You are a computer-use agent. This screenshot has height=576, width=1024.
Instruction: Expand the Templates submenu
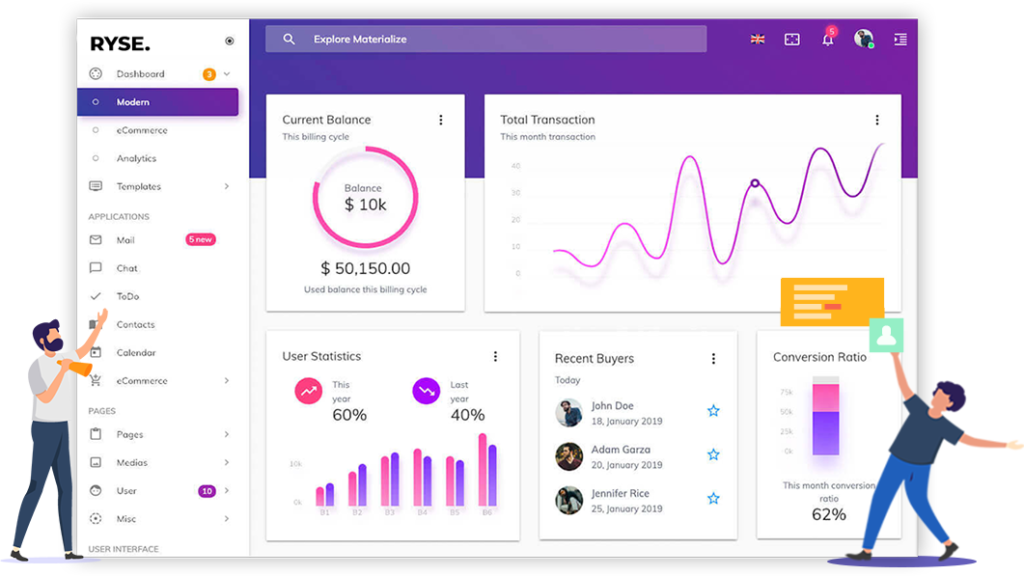(x=226, y=186)
